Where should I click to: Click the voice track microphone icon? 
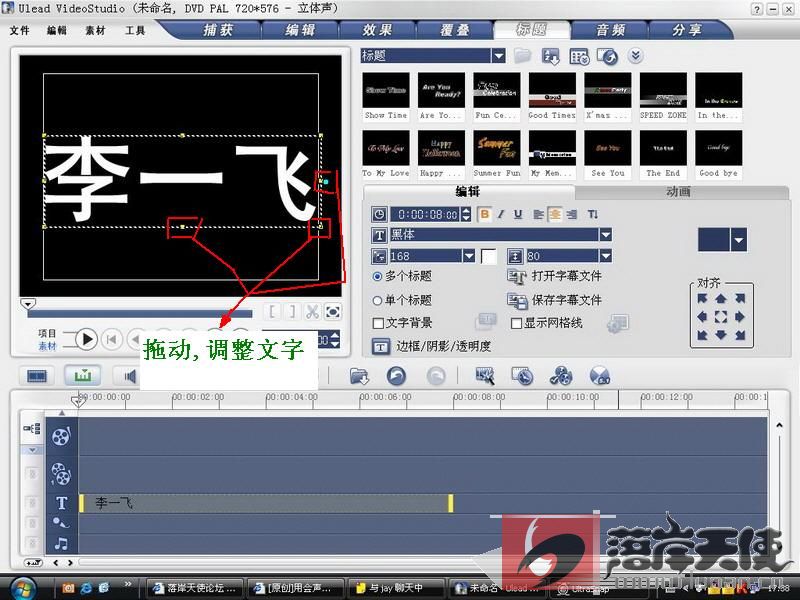[61, 523]
